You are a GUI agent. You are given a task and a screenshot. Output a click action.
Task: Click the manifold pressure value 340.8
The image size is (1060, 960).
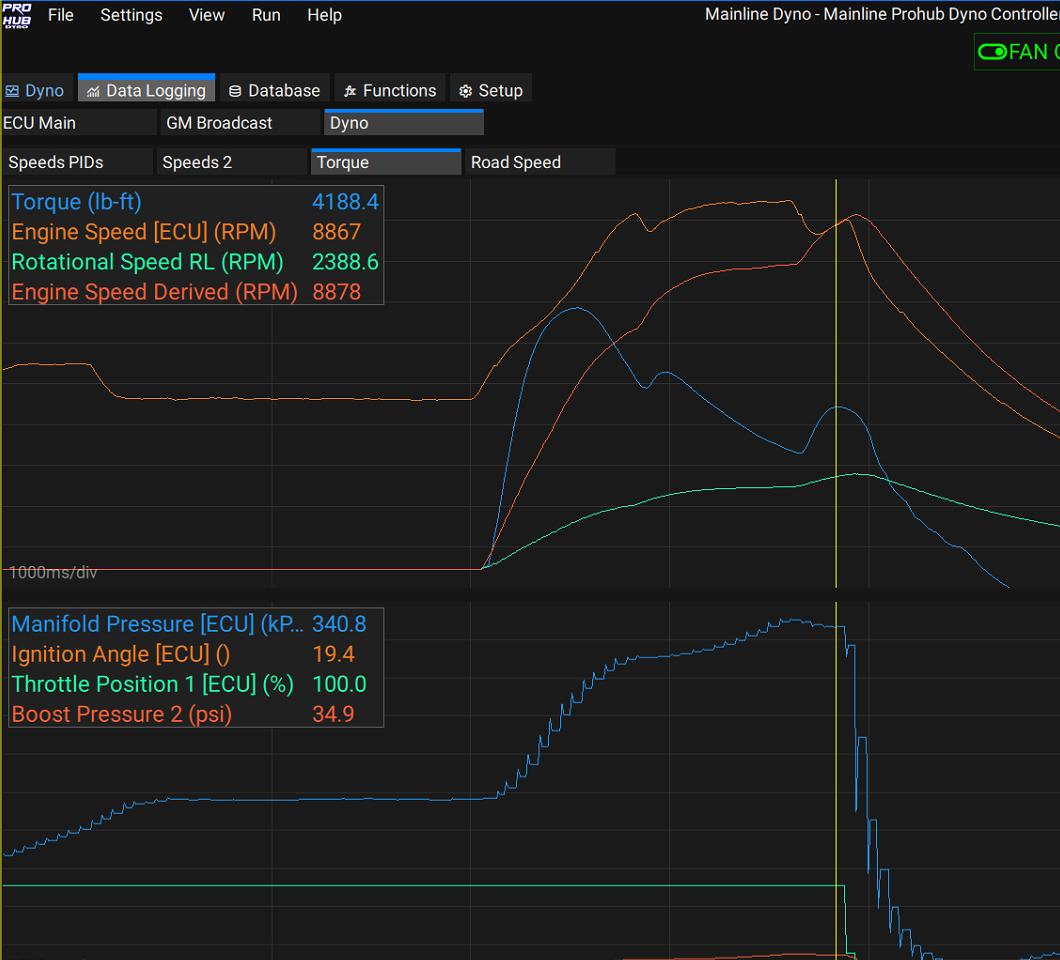339,624
